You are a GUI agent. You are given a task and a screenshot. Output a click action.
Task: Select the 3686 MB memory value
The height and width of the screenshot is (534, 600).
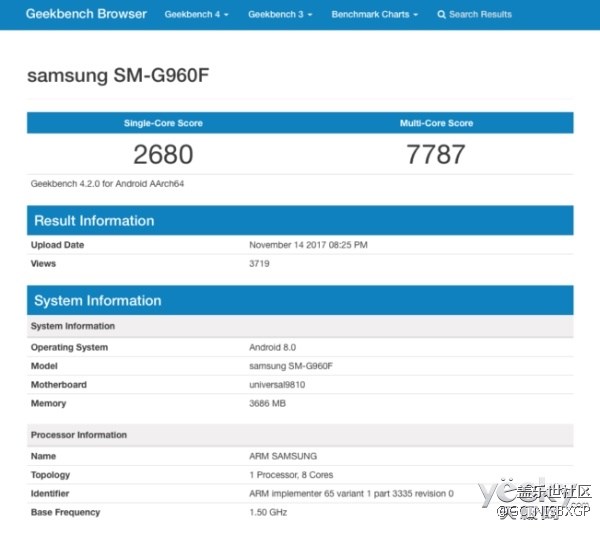point(267,404)
